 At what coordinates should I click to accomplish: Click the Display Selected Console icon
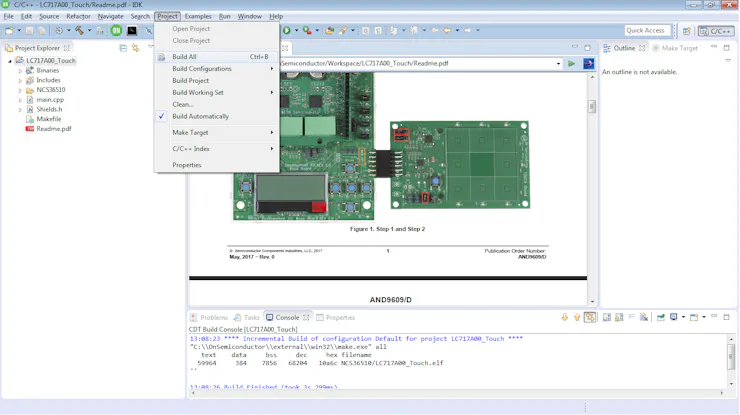point(673,317)
